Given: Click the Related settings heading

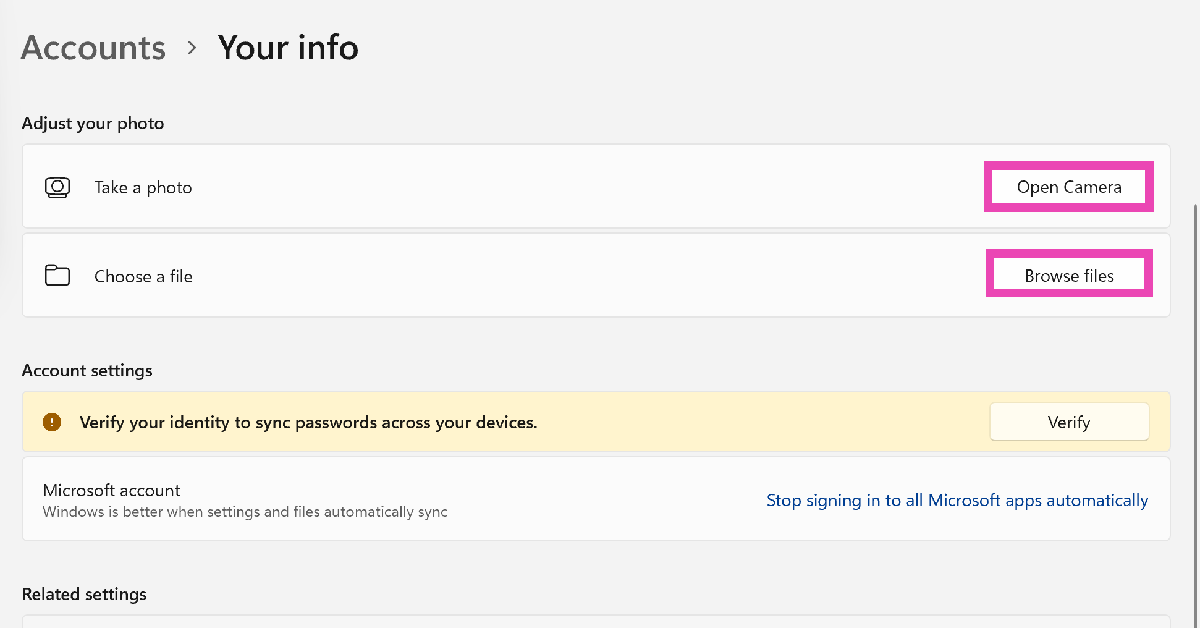Looking at the screenshot, I should 84,594.
